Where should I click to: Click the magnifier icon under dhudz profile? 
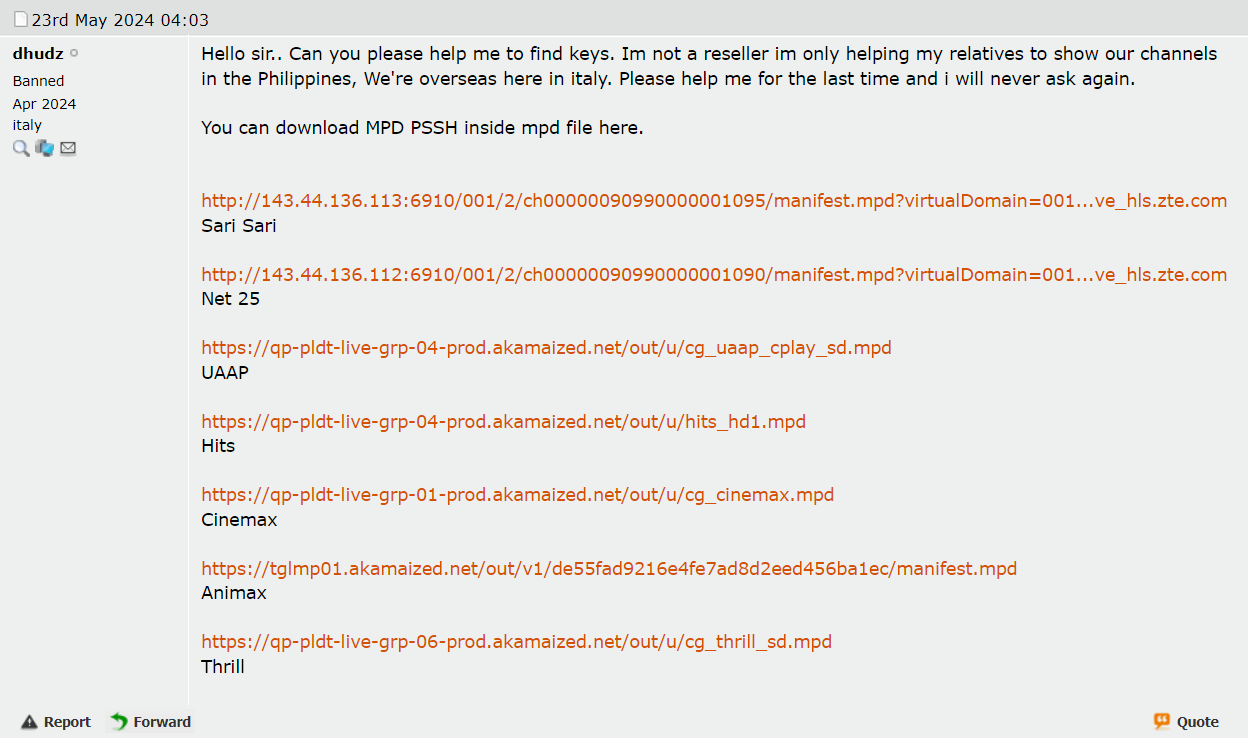click(x=21, y=148)
